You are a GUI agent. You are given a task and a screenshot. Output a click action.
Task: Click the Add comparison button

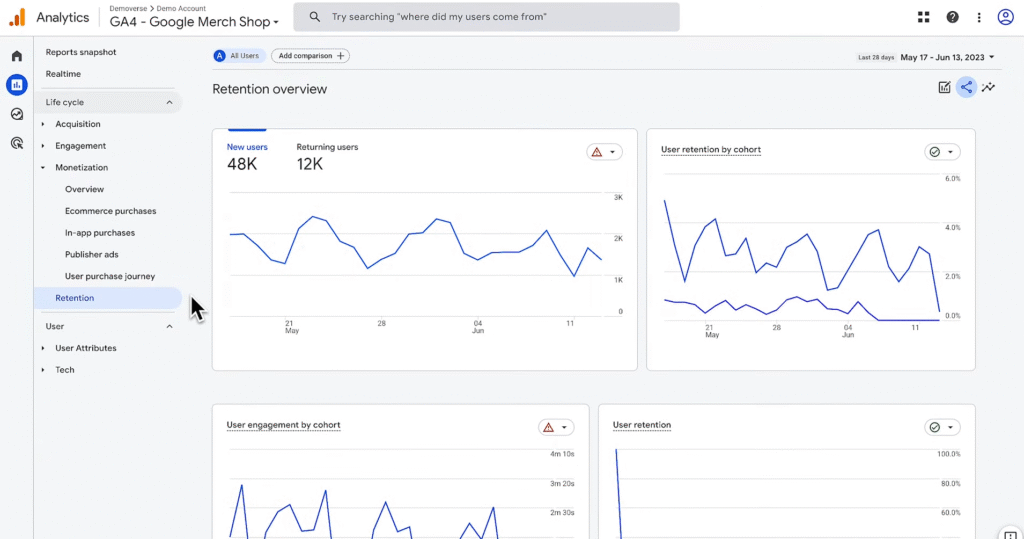coord(310,56)
